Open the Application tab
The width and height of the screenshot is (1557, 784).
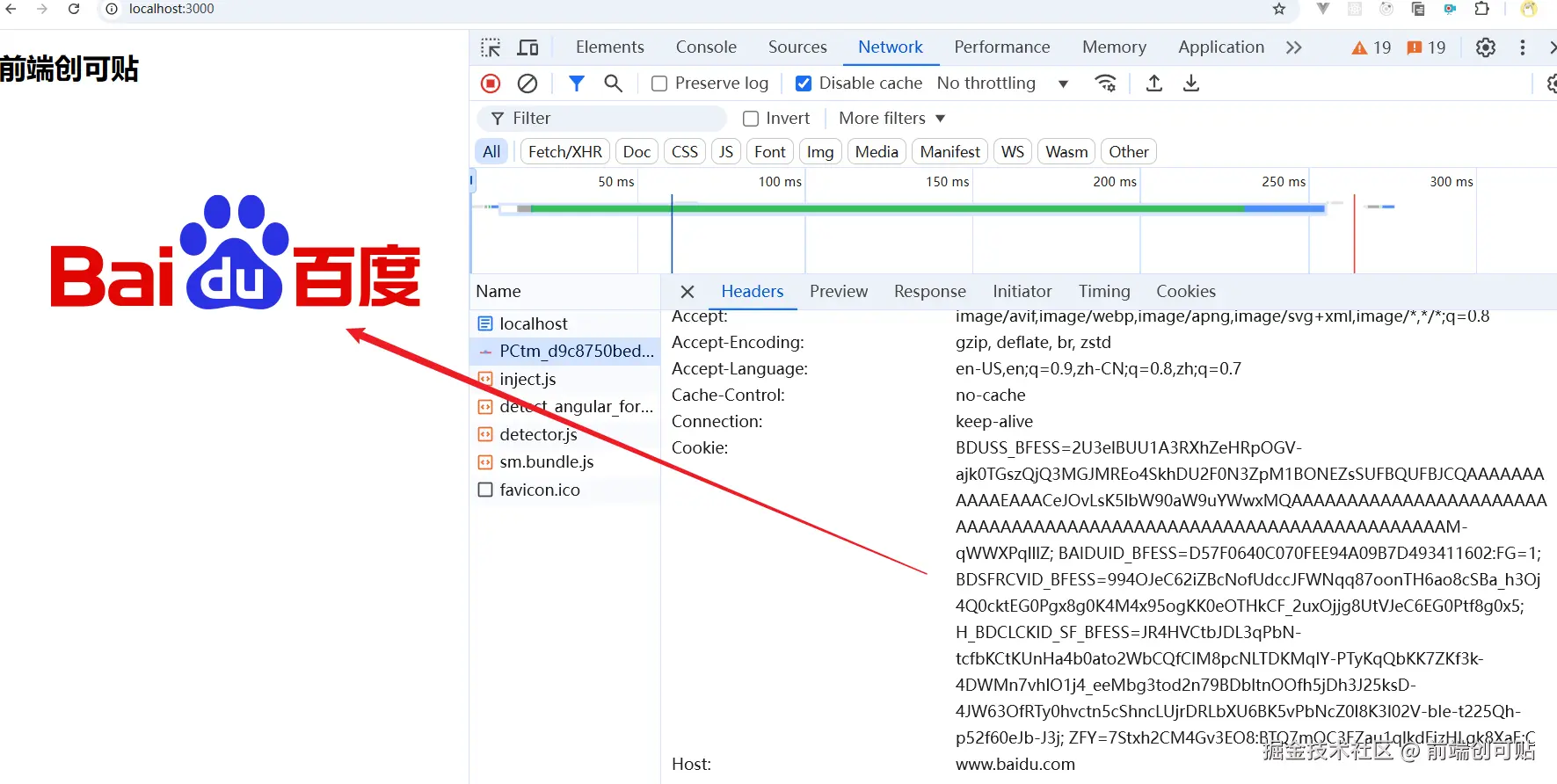[1221, 47]
